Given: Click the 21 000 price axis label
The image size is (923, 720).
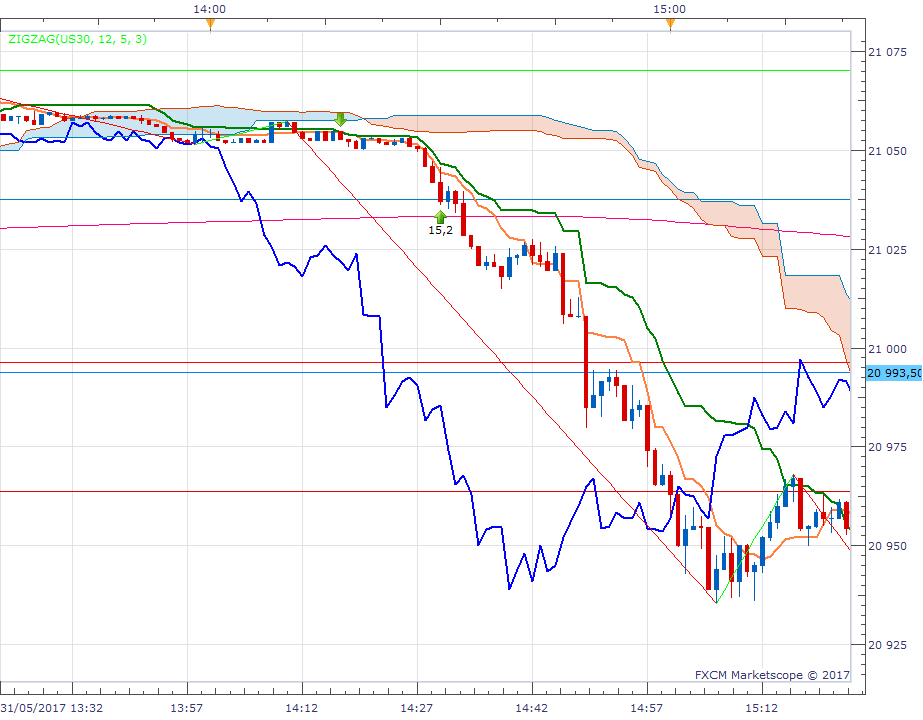Looking at the screenshot, I should coord(888,349).
